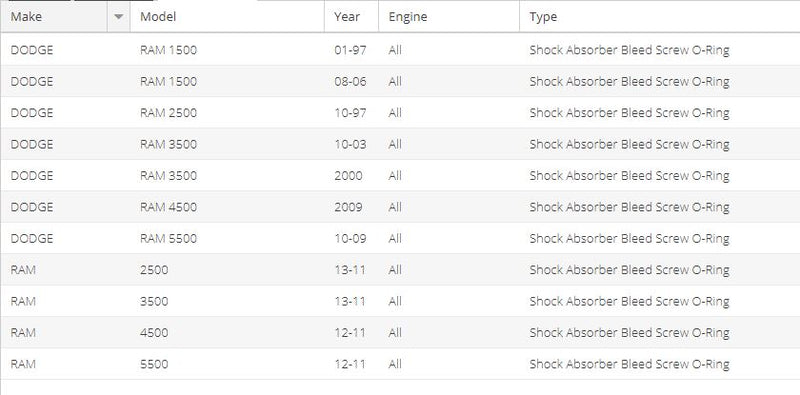Select the RAM 5500 row at the bottom
800x395 pixels.
pyautogui.click(x=401, y=364)
